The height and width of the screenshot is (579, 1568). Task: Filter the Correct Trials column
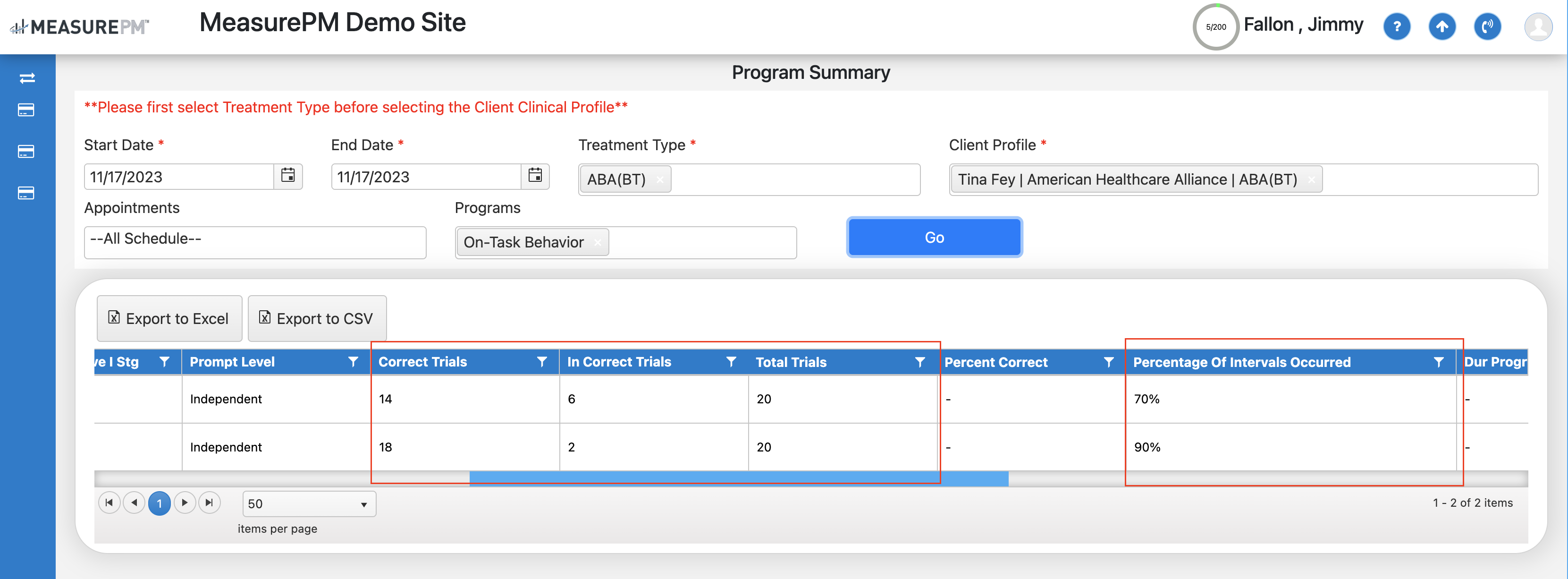click(542, 362)
